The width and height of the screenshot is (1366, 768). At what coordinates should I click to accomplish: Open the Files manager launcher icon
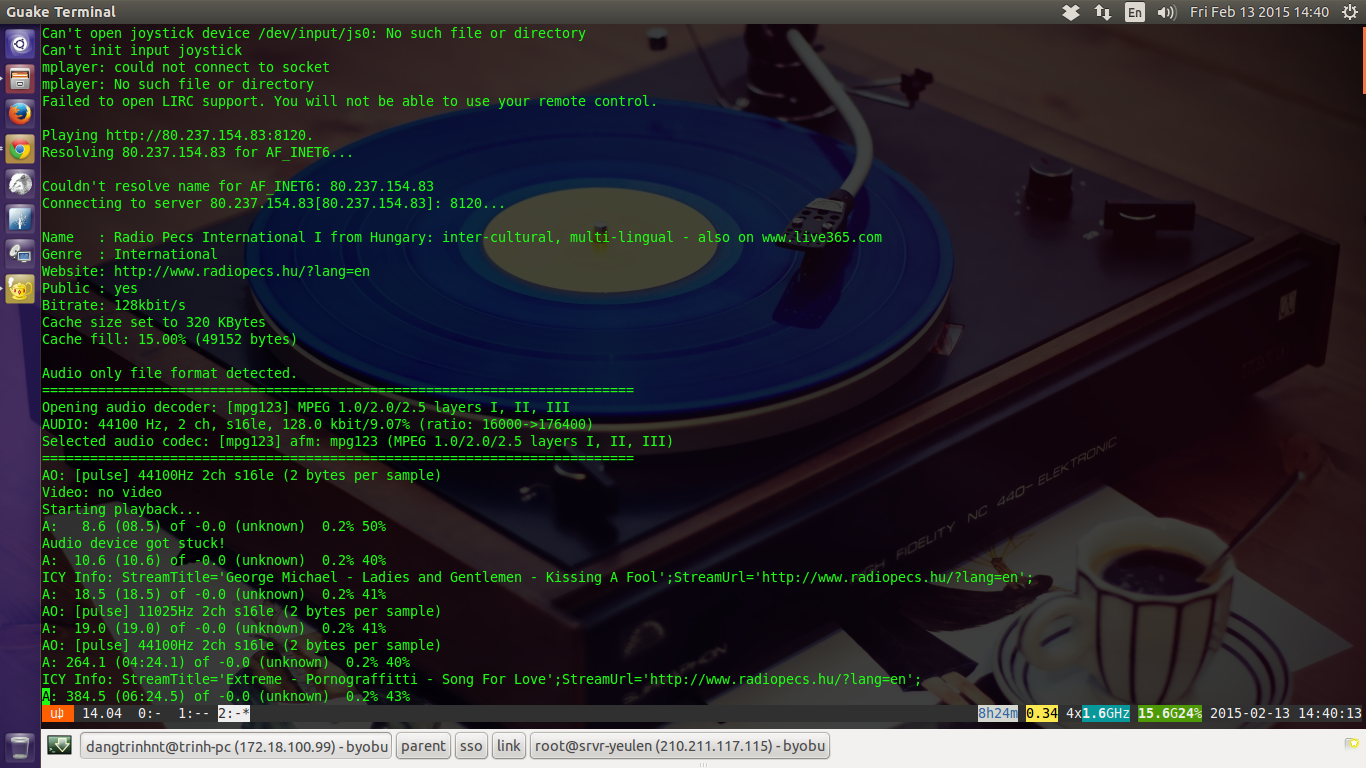click(x=20, y=79)
